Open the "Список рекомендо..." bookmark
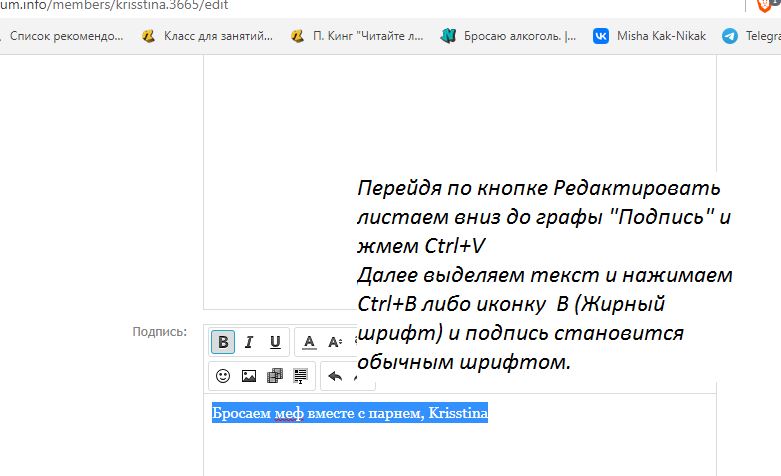 click(66, 36)
